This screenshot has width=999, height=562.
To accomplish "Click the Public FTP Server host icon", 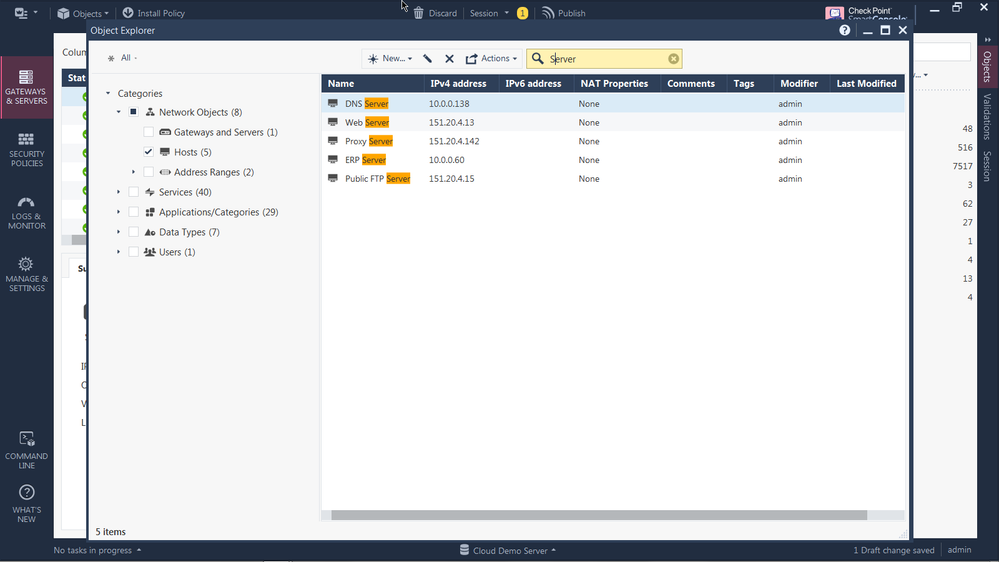I will point(333,178).
